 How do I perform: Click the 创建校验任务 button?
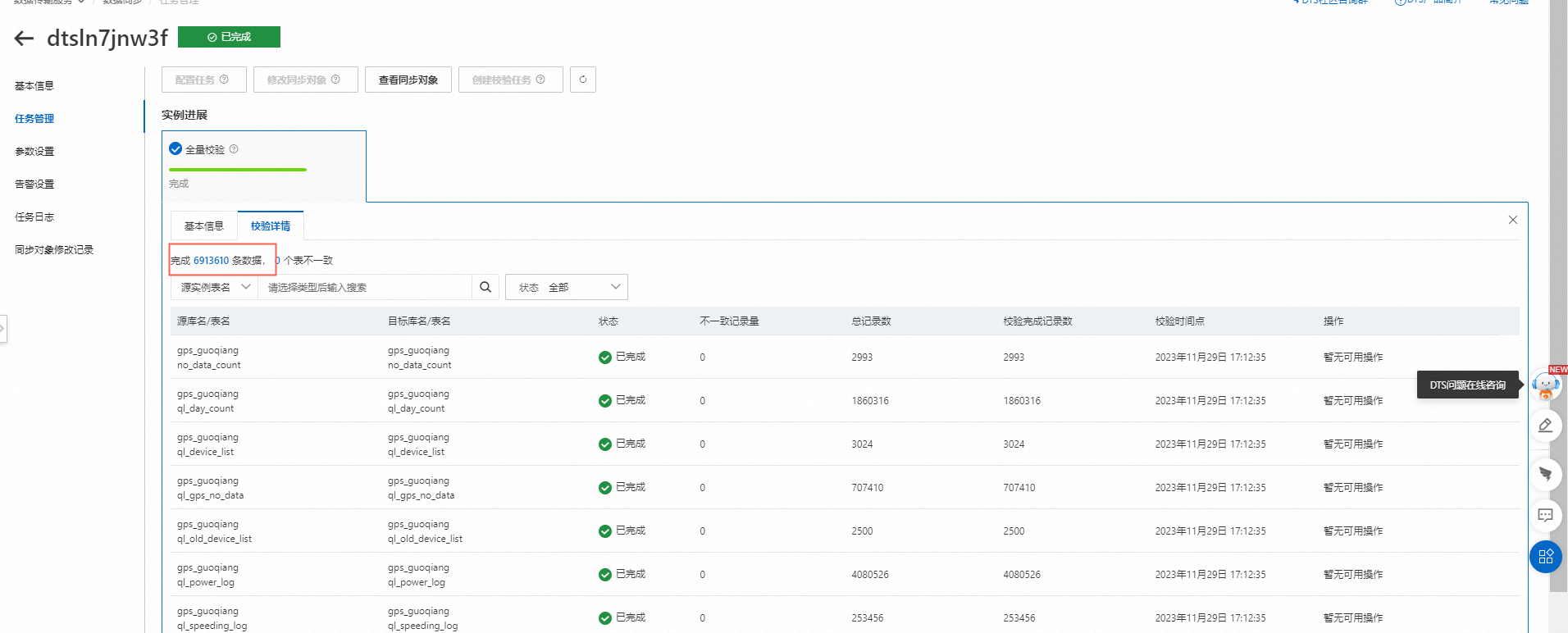point(510,80)
